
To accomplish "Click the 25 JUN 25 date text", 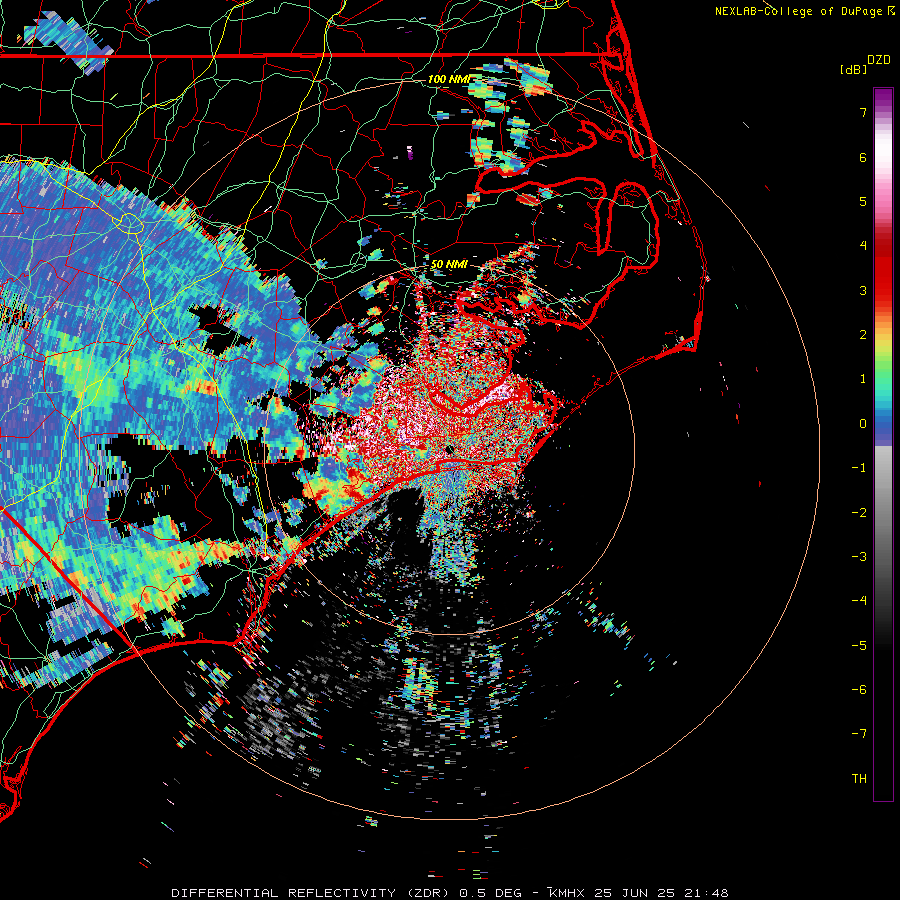I will click(634, 893).
